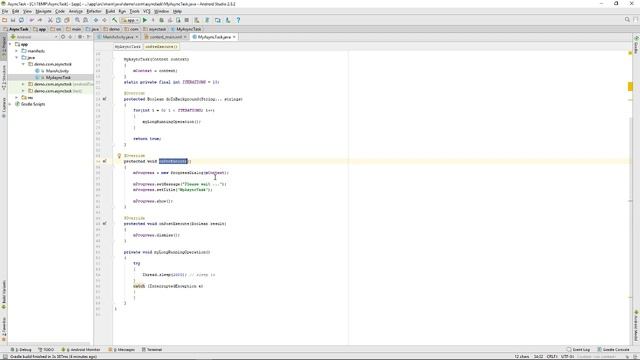Click the Replace toolbar icon
The height and width of the screenshot is (360, 640).
pyautogui.click(x=85, y=20)
